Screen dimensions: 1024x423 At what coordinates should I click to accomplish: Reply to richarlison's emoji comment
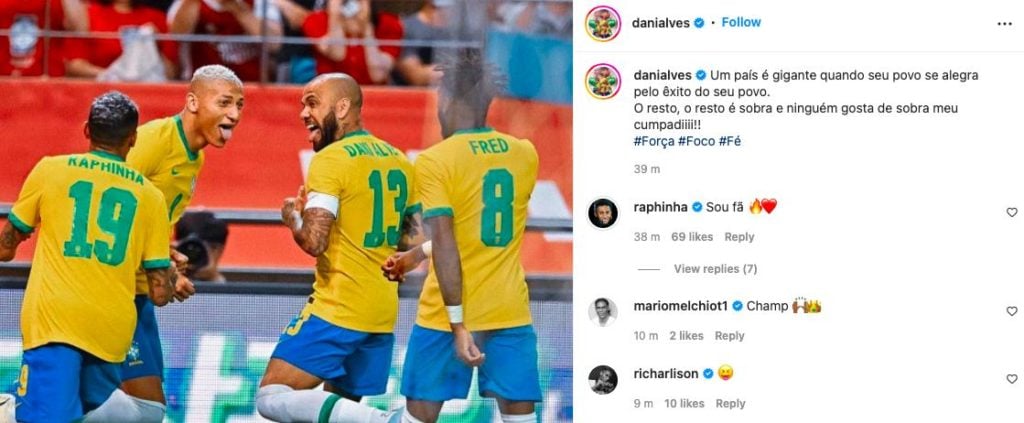(x=730, y=403)
